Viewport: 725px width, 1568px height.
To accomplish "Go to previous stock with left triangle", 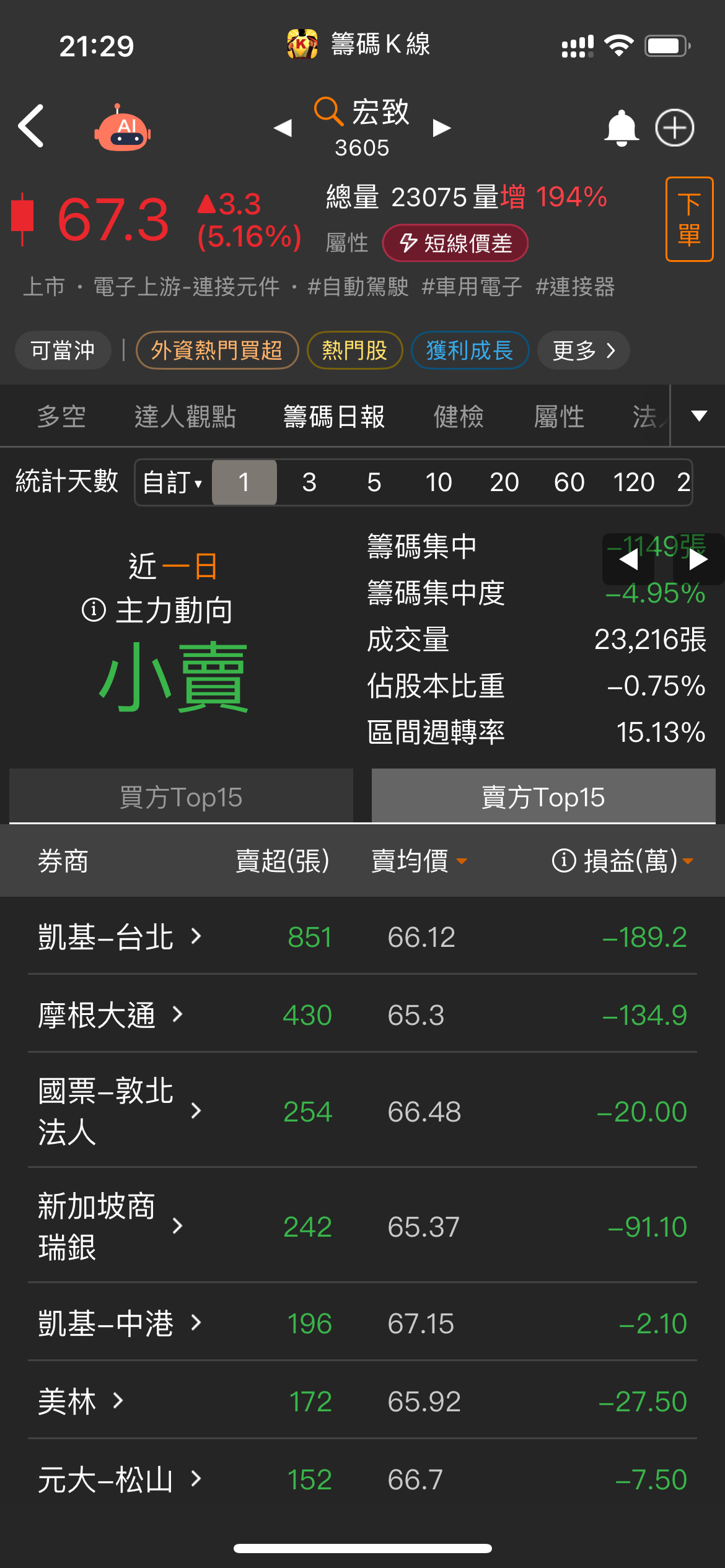I will [283, 128].
